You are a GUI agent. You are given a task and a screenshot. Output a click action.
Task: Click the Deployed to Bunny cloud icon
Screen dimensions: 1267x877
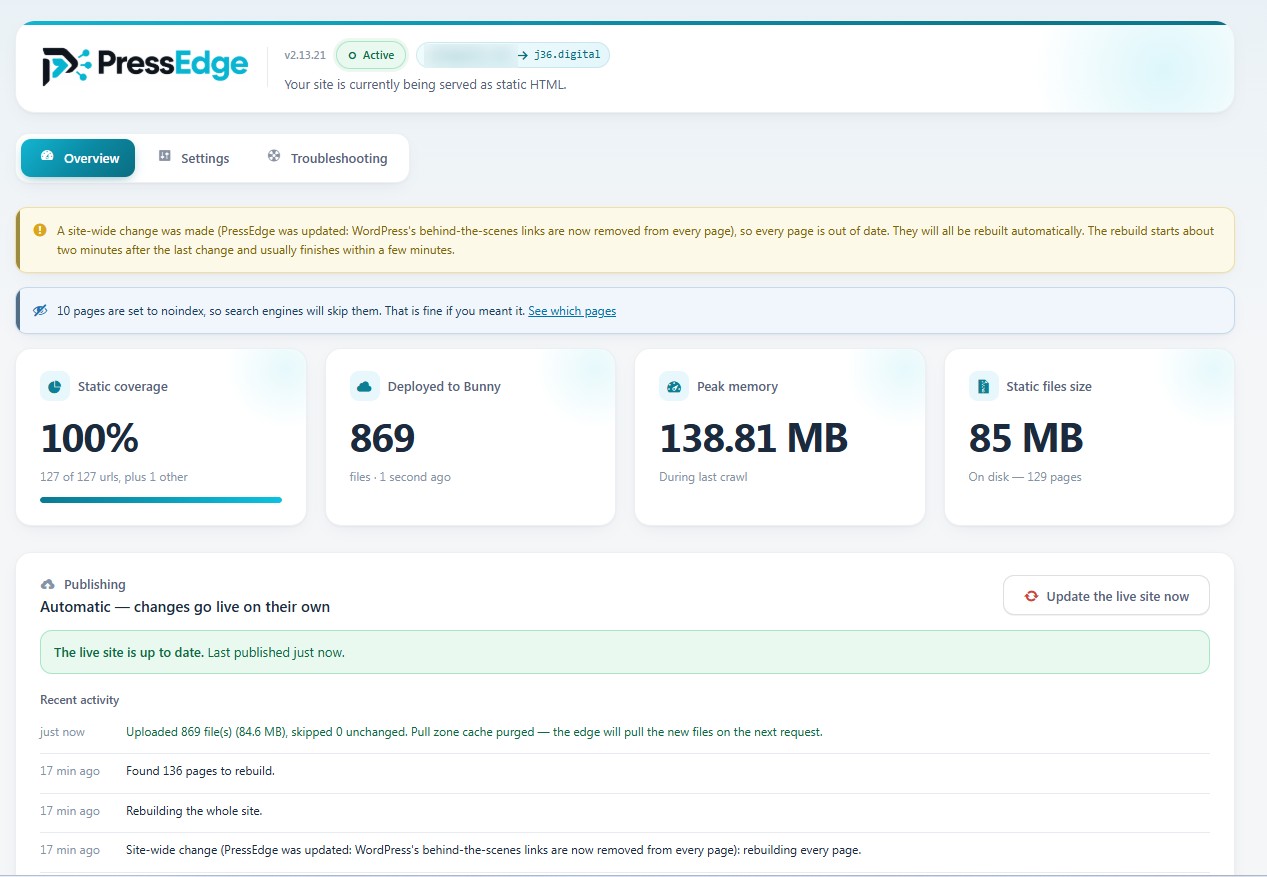pos(365,386)
